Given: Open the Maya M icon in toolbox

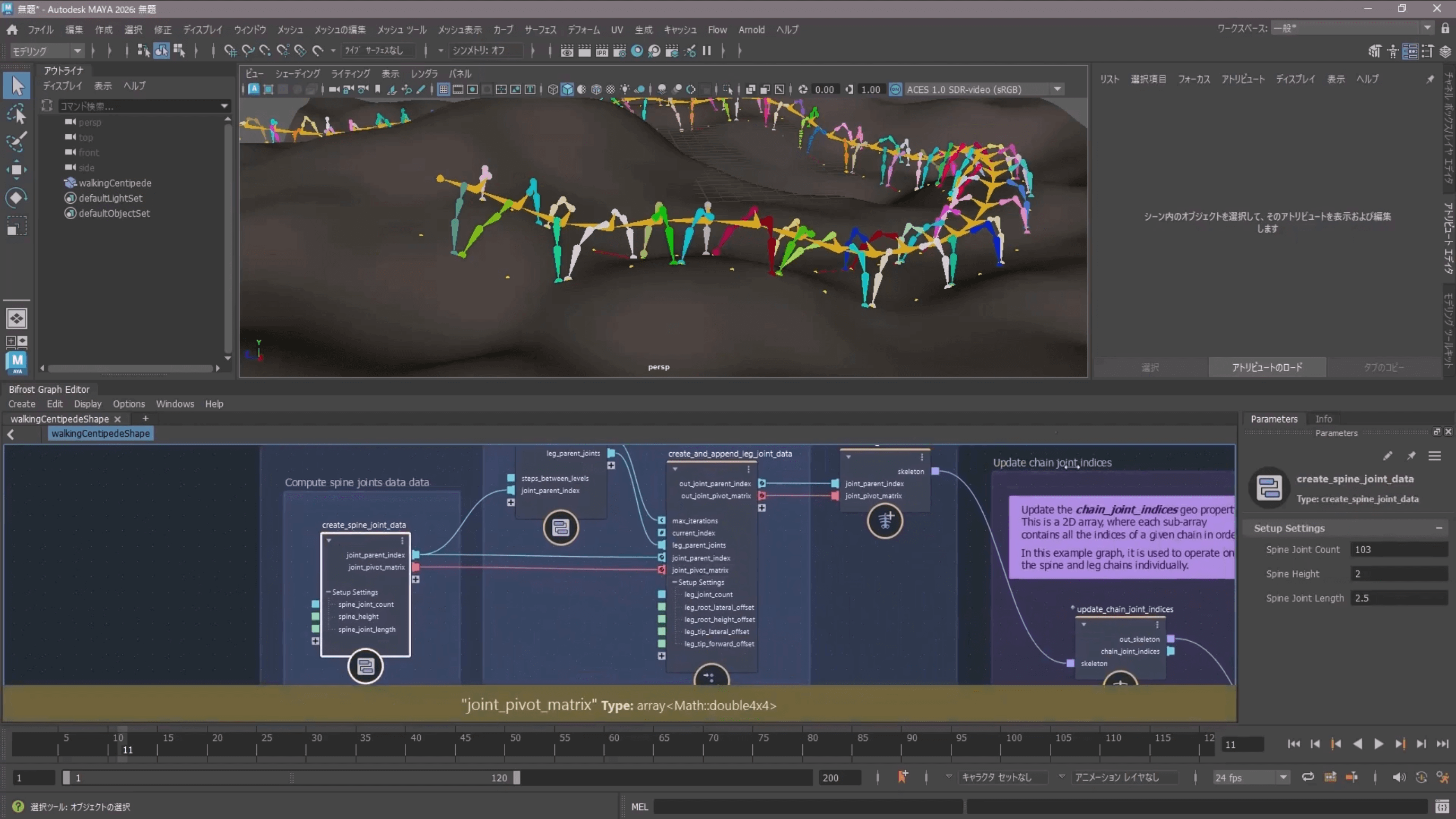Looking at the screenshot, I should [x=17, y=363].
